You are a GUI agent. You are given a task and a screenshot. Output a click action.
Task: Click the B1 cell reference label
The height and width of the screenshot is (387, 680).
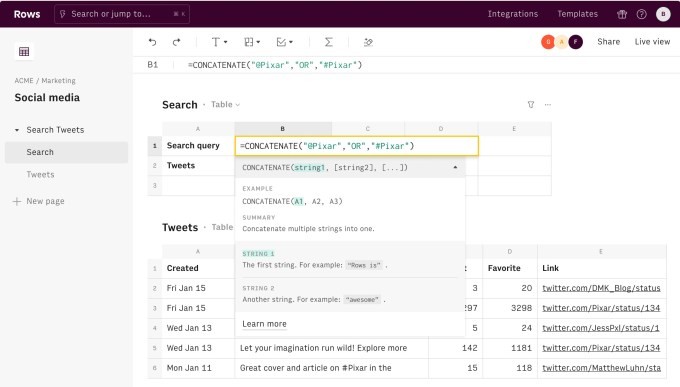pos(153,65)
